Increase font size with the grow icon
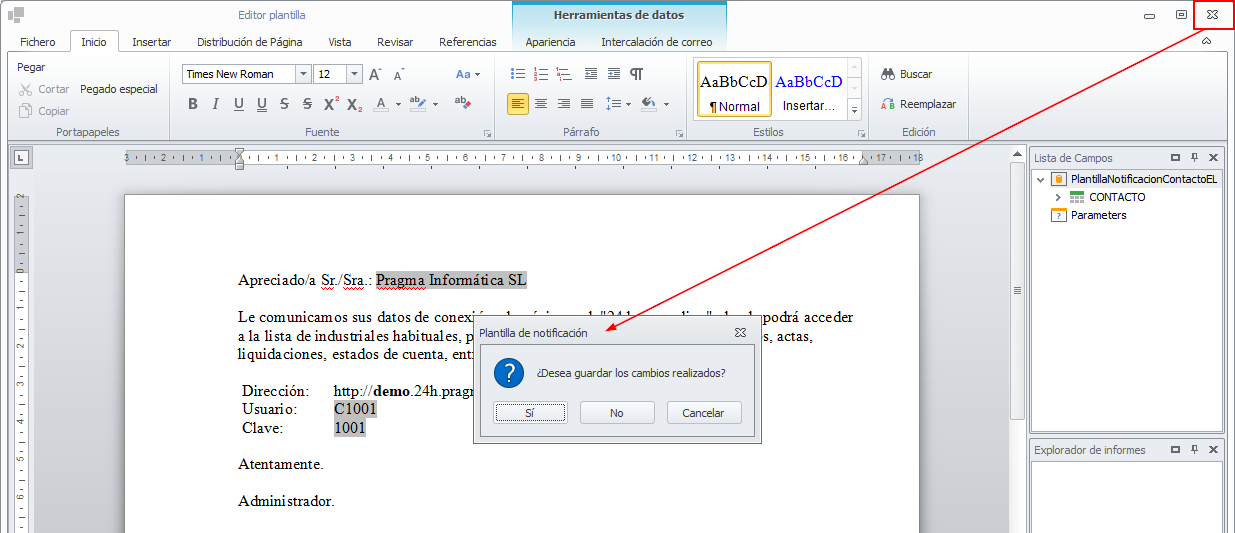 click(x=375, y=75)
